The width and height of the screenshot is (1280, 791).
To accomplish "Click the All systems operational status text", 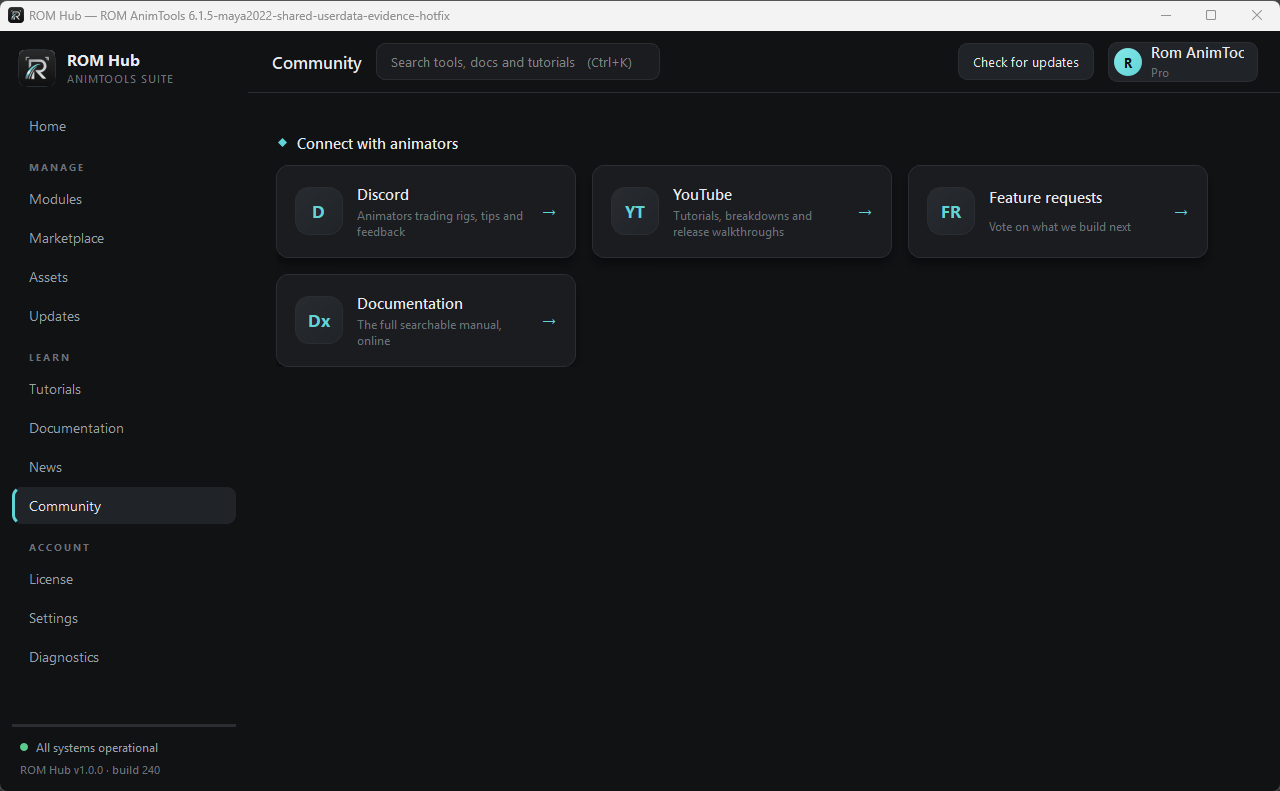I will 97,748.
